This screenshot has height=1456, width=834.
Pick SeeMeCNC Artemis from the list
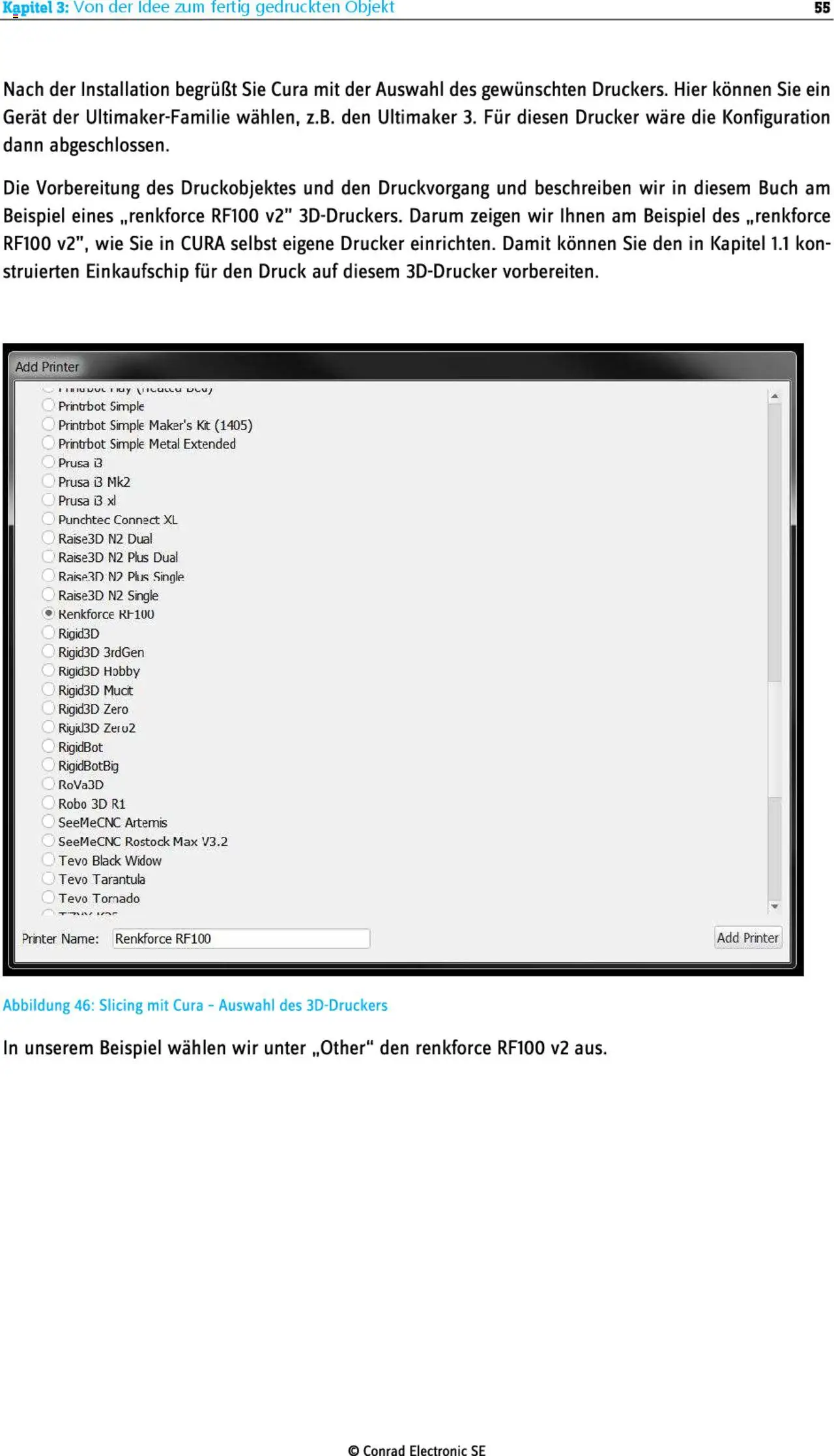click(48, 821)
